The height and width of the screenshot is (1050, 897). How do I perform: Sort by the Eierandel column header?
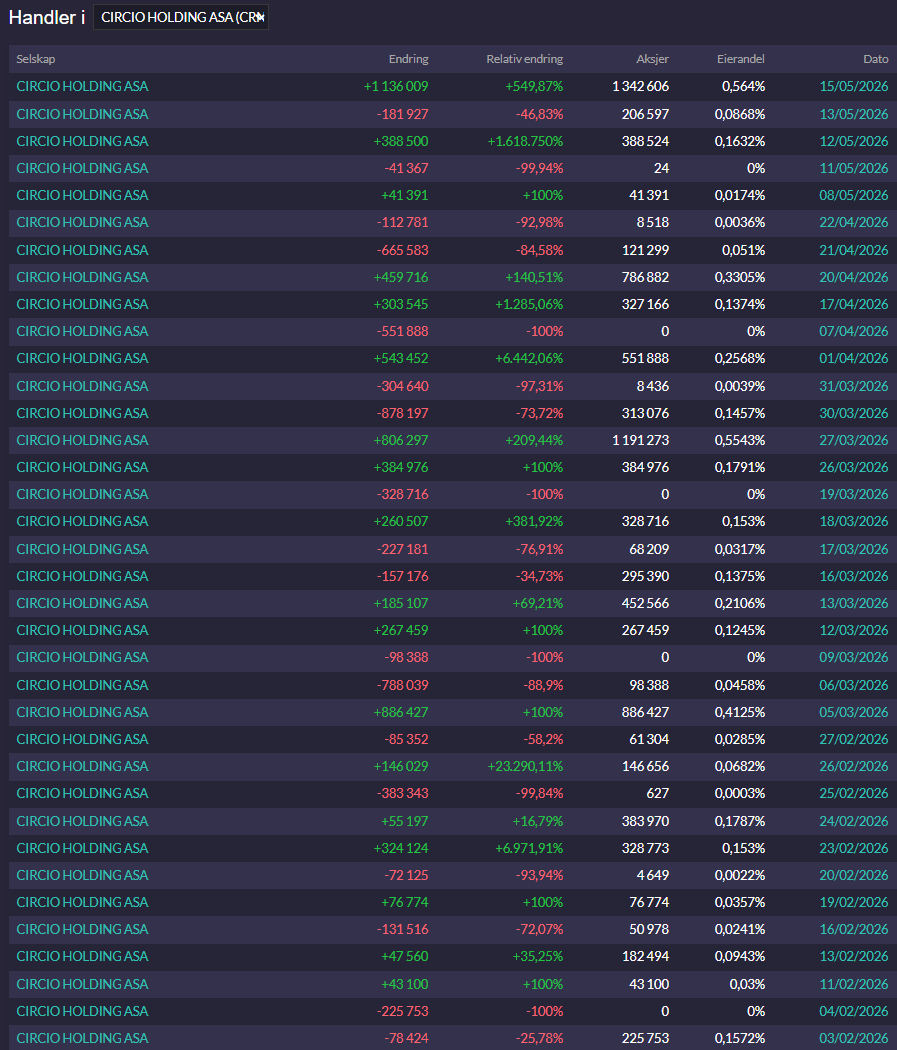pos(740,59)
